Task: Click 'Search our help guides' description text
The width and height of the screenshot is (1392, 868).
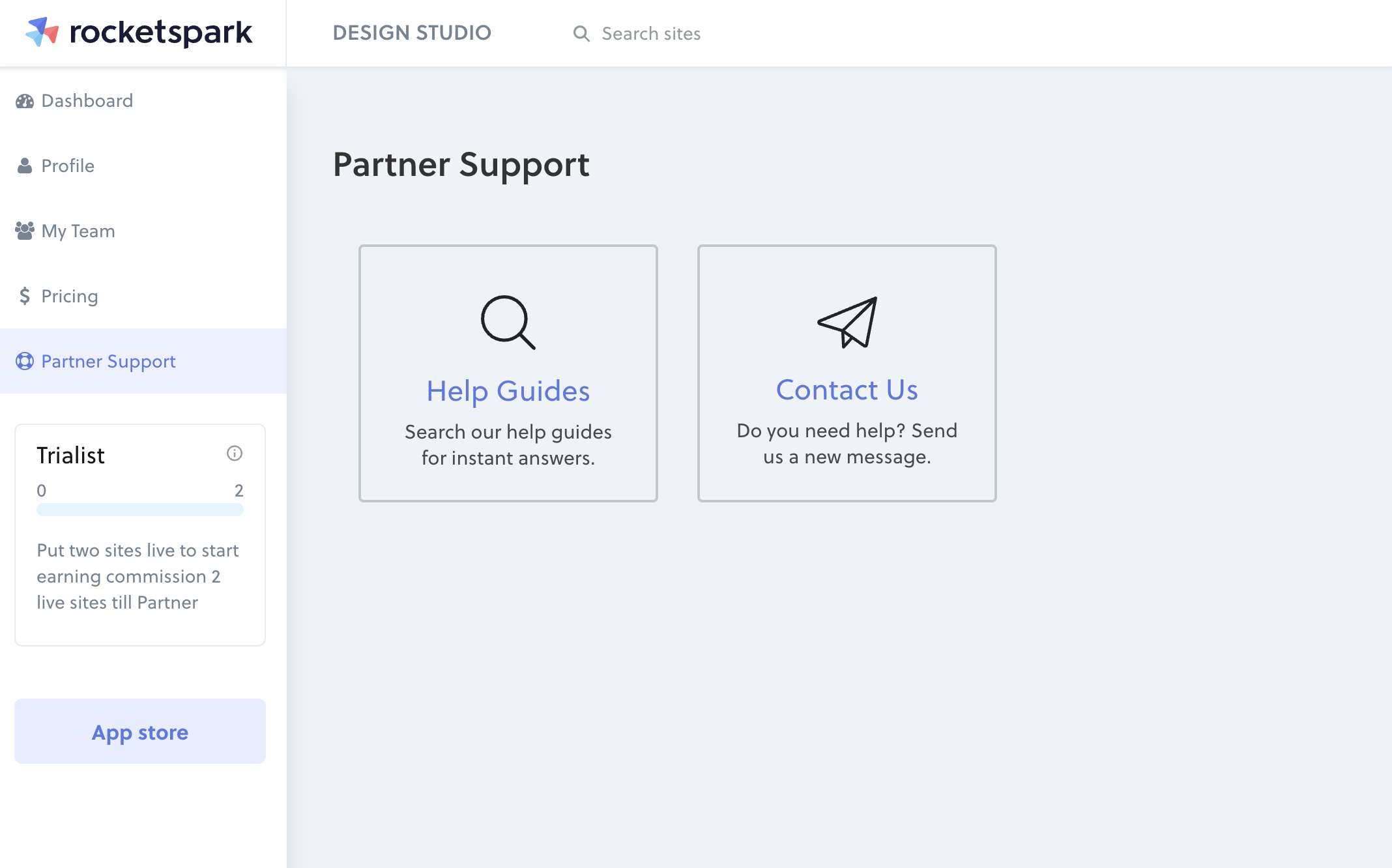Action: click(x=508, y=444)
